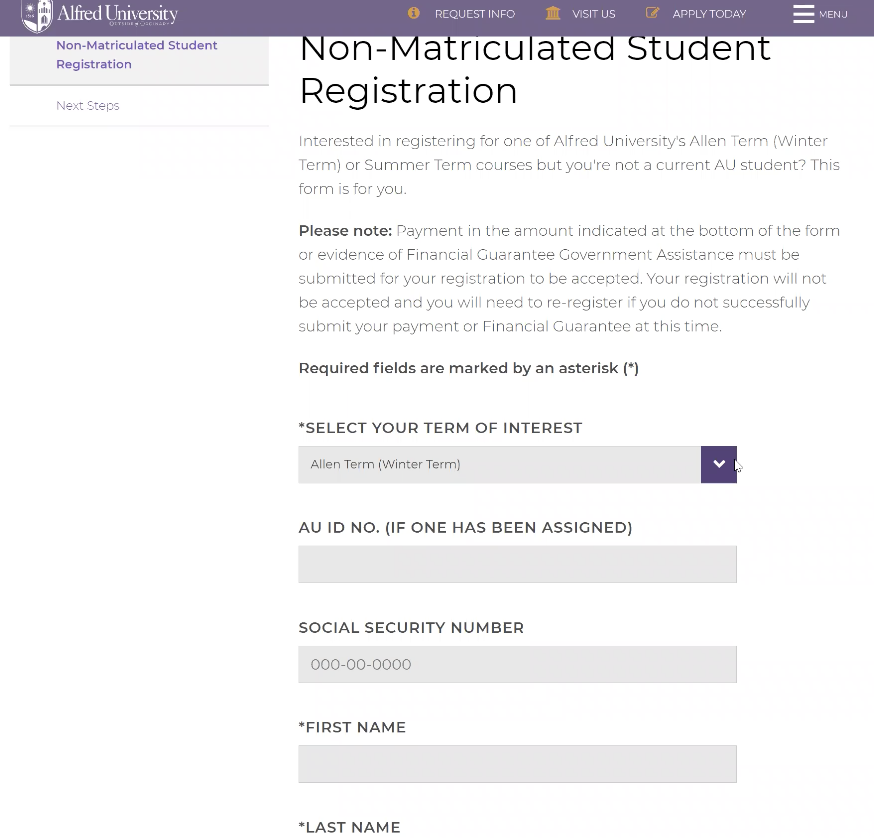Click the info circle icon beside Request Info
The width and height of the screenshot is (874, 838).
[x=414, y=13]
